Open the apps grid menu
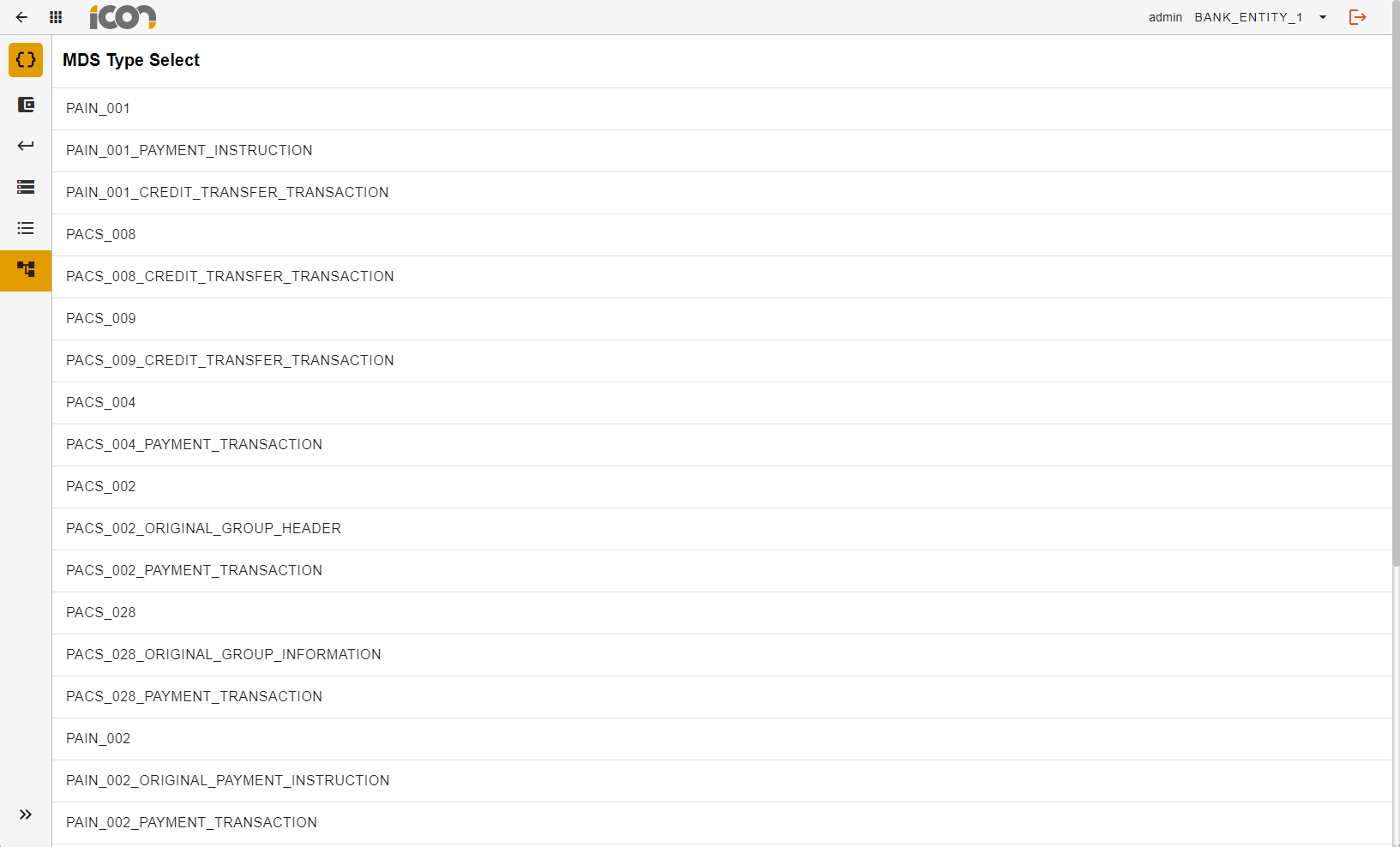The image size is (1400, 847). (56, 17)
